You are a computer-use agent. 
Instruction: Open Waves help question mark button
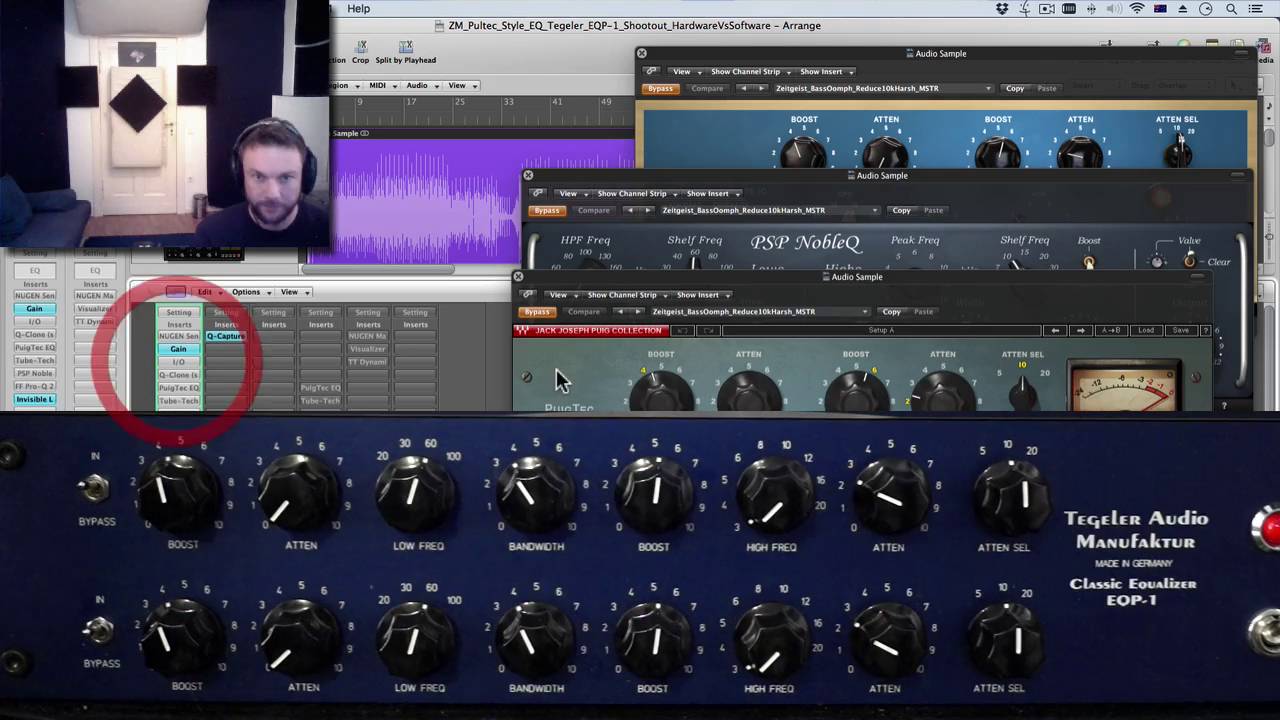pos(1205,330)
